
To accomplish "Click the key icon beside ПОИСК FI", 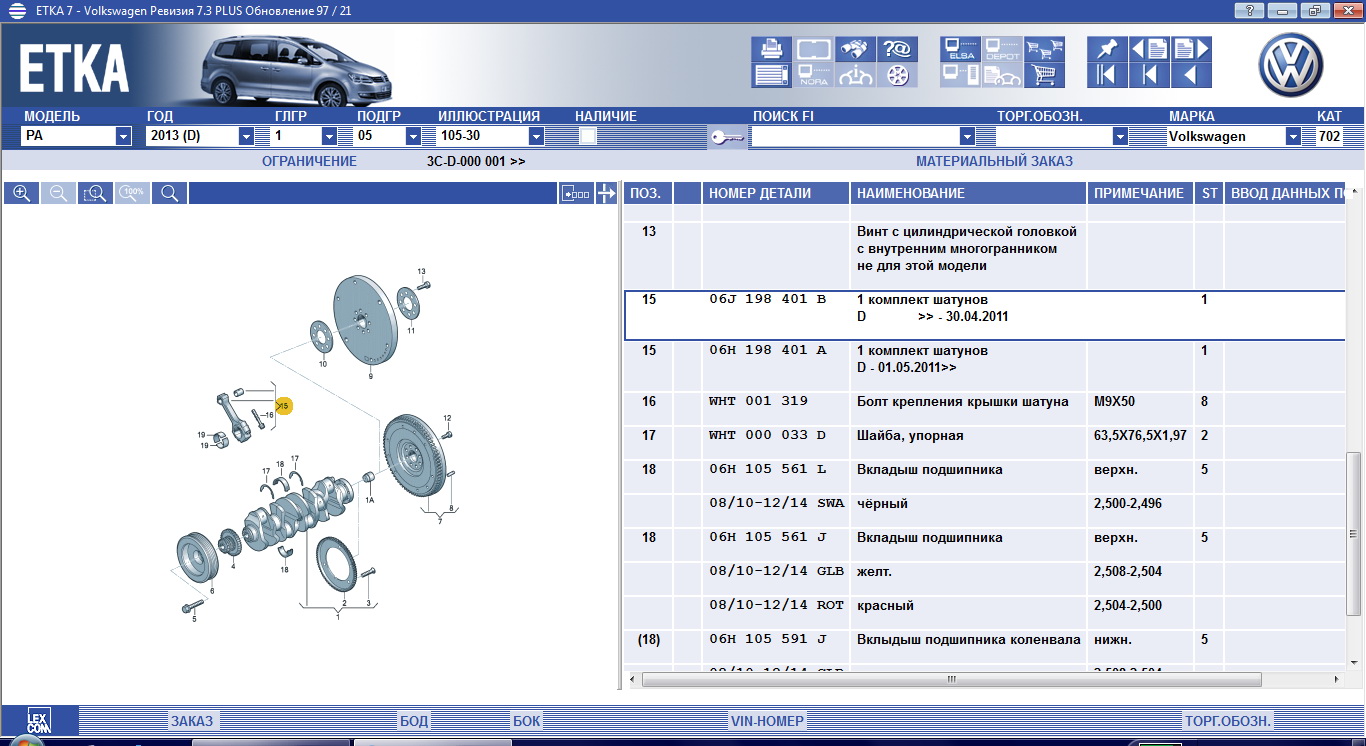I will [726, 137].
